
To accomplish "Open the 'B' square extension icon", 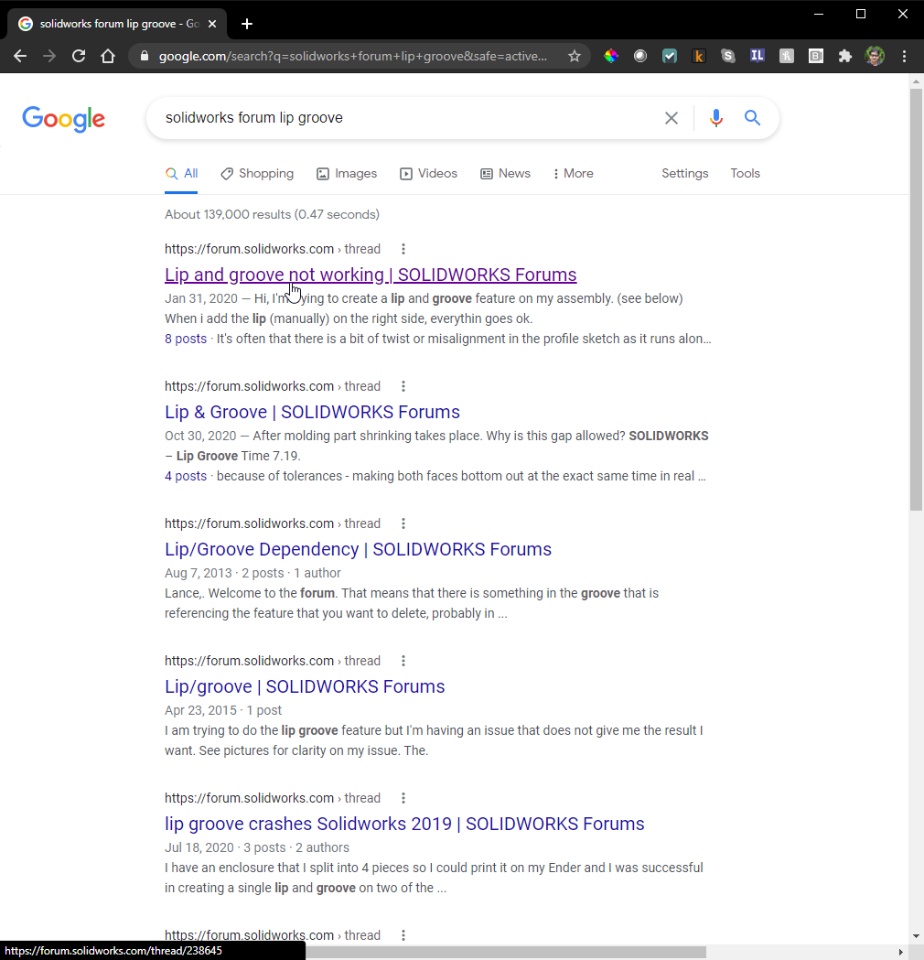I will point(816,56).
